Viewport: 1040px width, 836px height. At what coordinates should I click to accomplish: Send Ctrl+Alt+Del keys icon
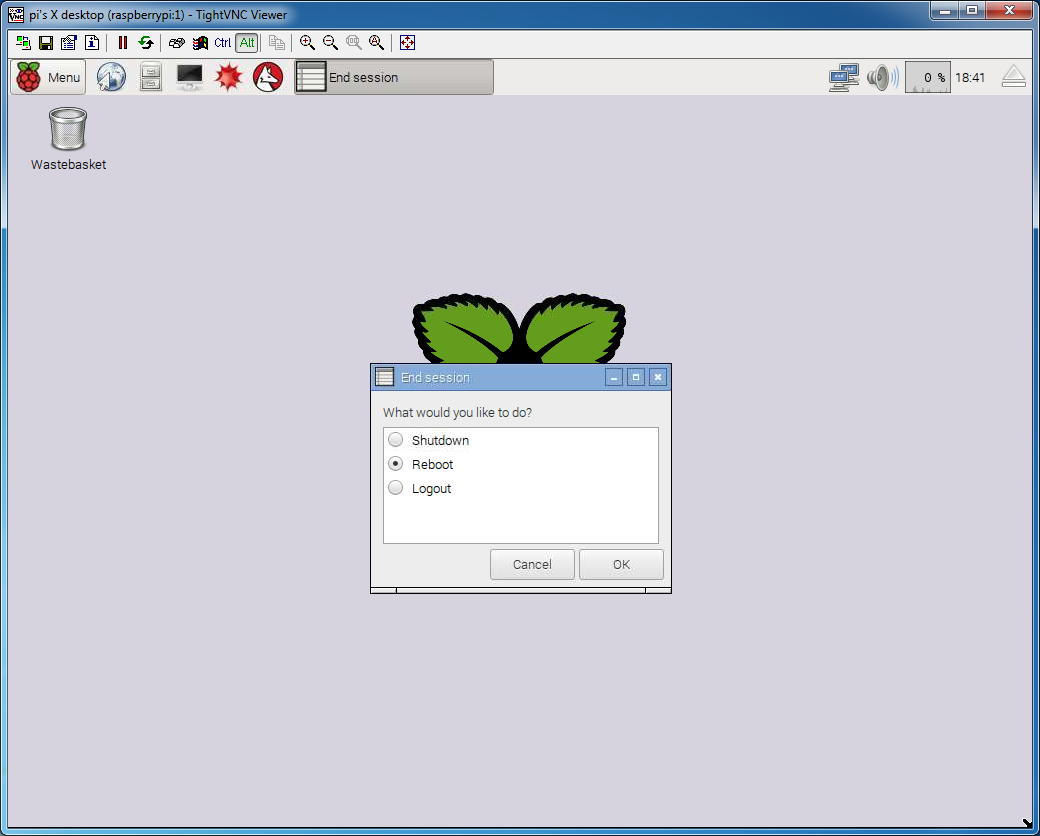[x=176, y=43]
